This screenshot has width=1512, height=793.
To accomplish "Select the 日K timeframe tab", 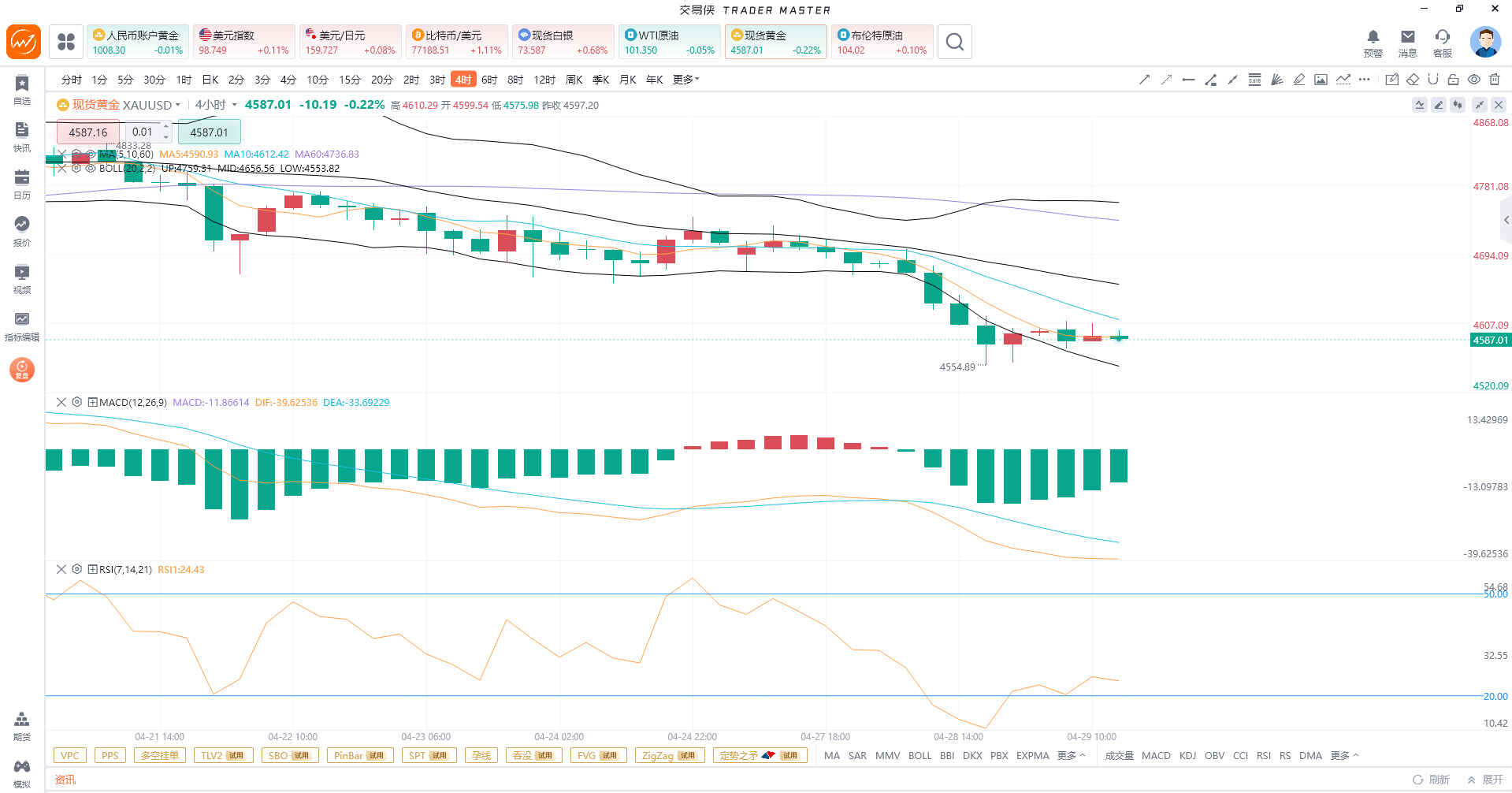I will 210,80.
